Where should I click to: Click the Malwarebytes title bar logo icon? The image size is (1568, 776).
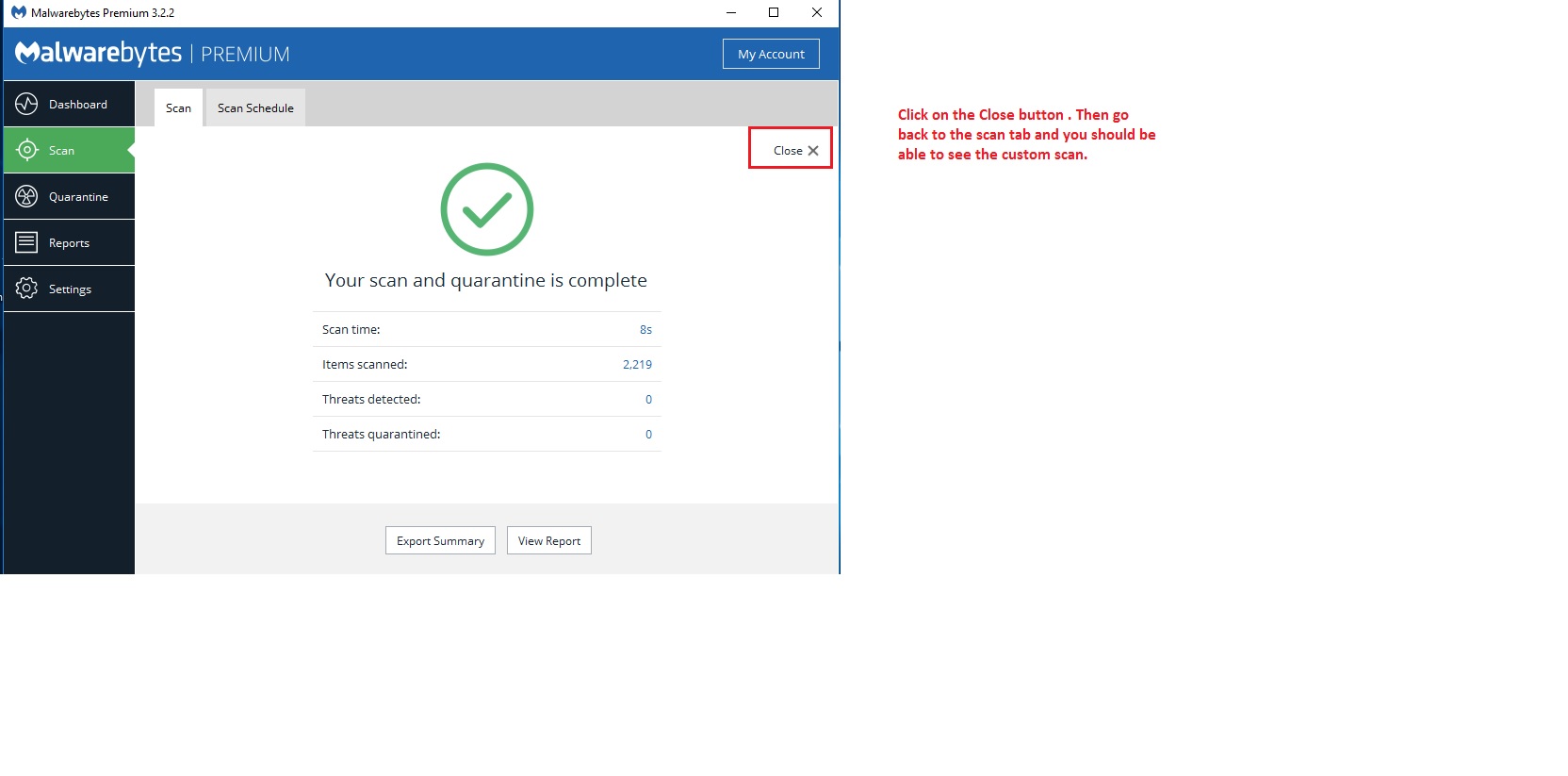[19, 13]
